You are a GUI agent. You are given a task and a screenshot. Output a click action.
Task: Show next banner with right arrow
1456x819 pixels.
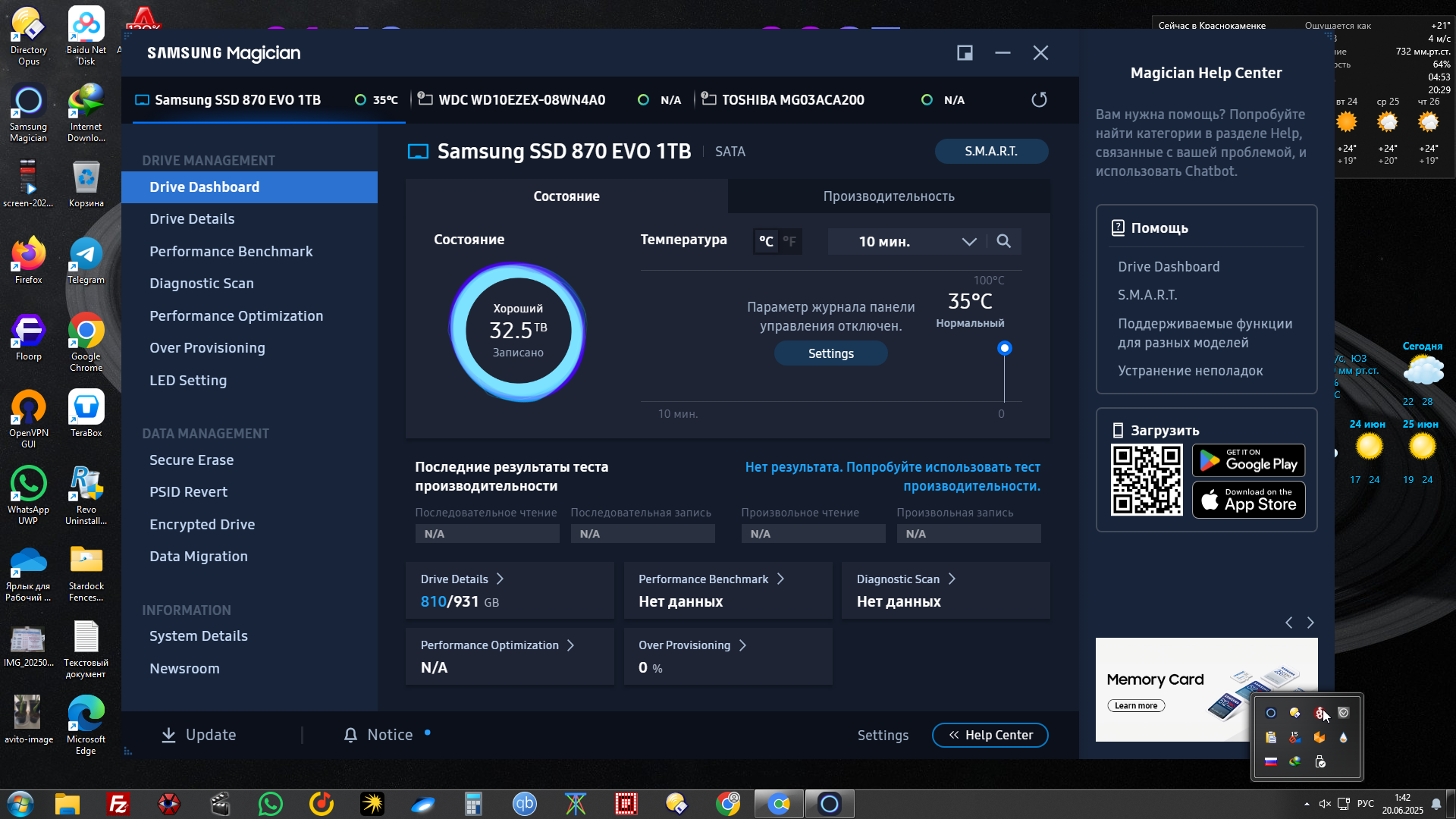coord(1310,623)
